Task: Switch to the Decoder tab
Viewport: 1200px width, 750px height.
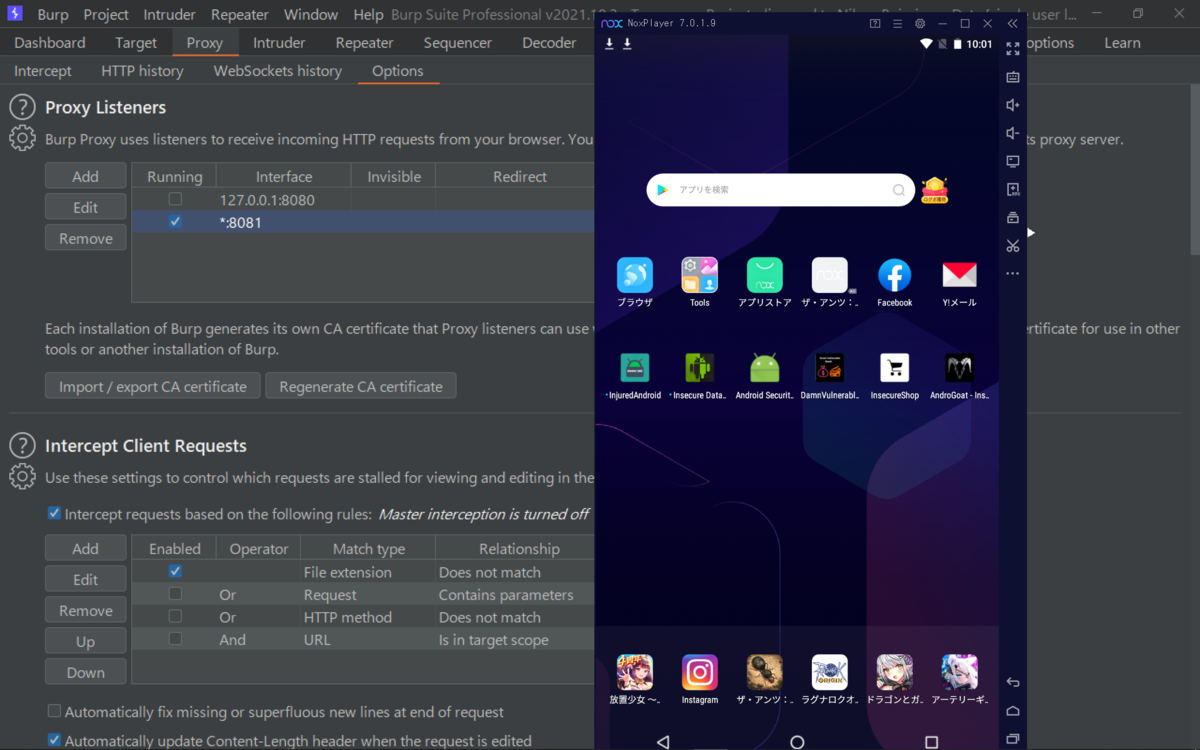Action: tap(549, 43)
